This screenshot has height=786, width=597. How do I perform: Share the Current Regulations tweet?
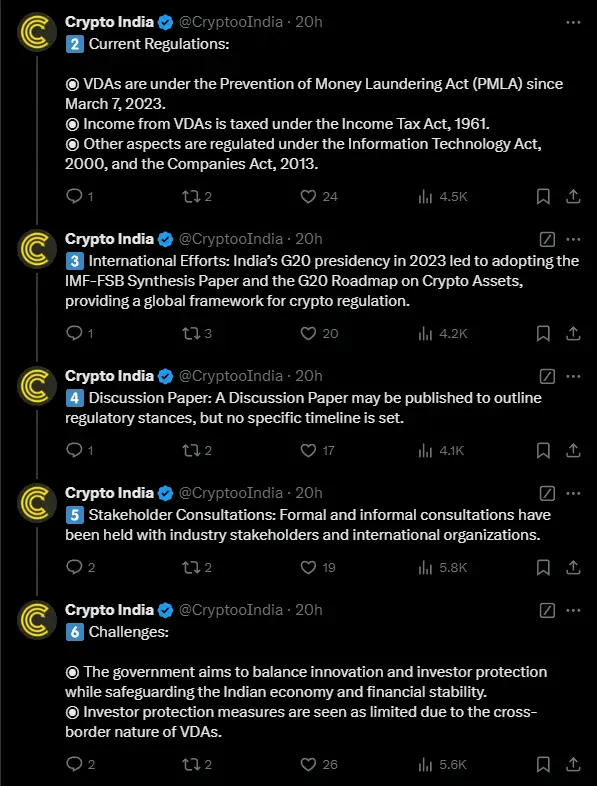573,196
